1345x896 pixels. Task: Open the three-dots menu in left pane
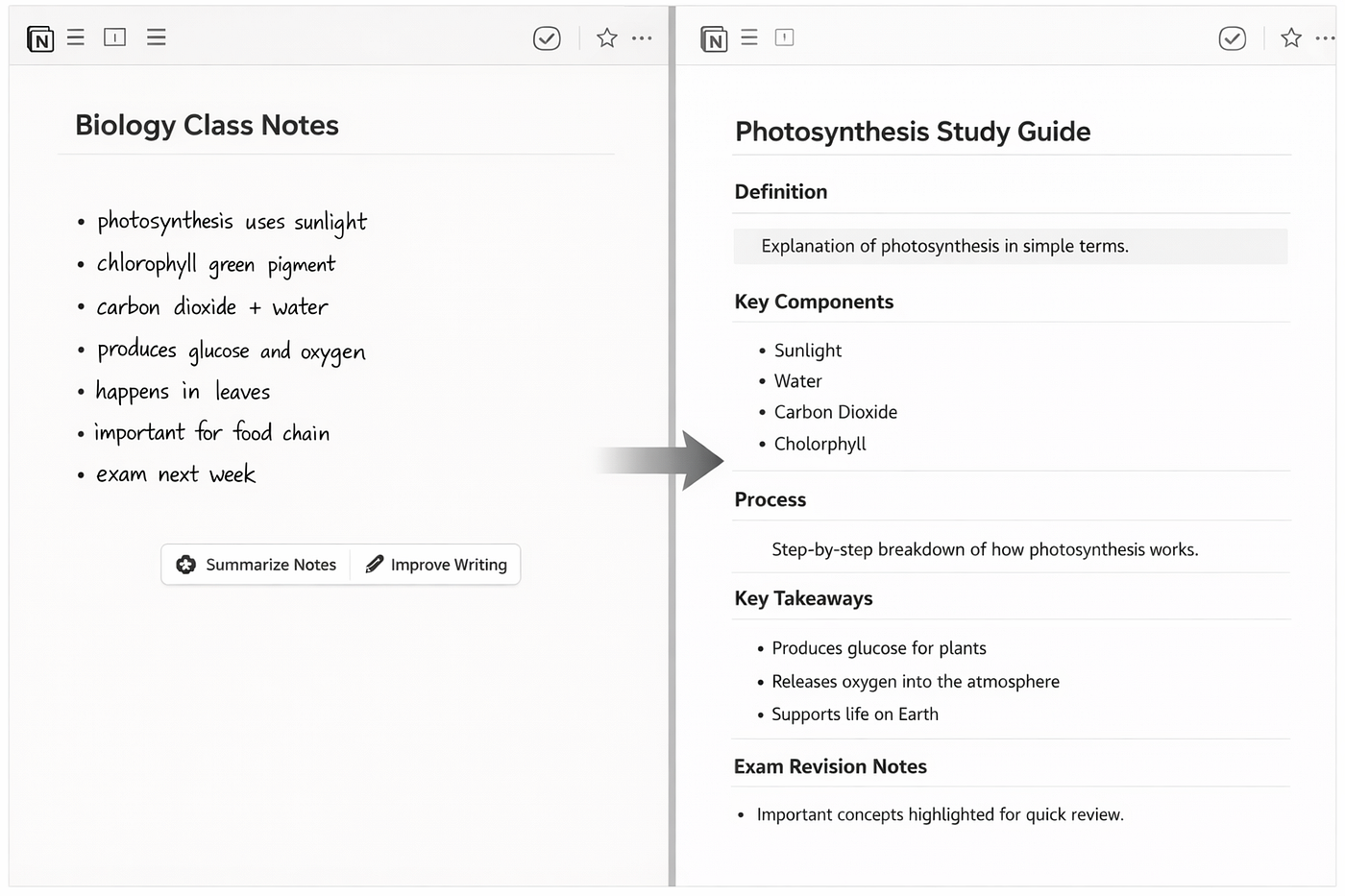tap(642, 38)
